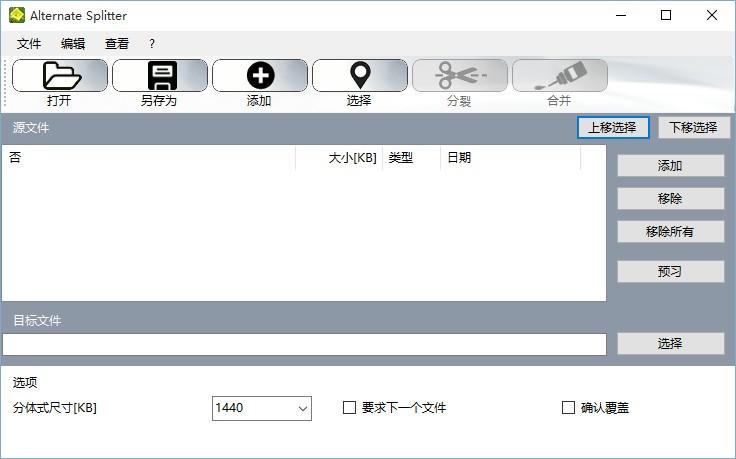The height and width of the screenshot is (459, 736).
Task: Open the 查看 menu
Action: (117, 44)
